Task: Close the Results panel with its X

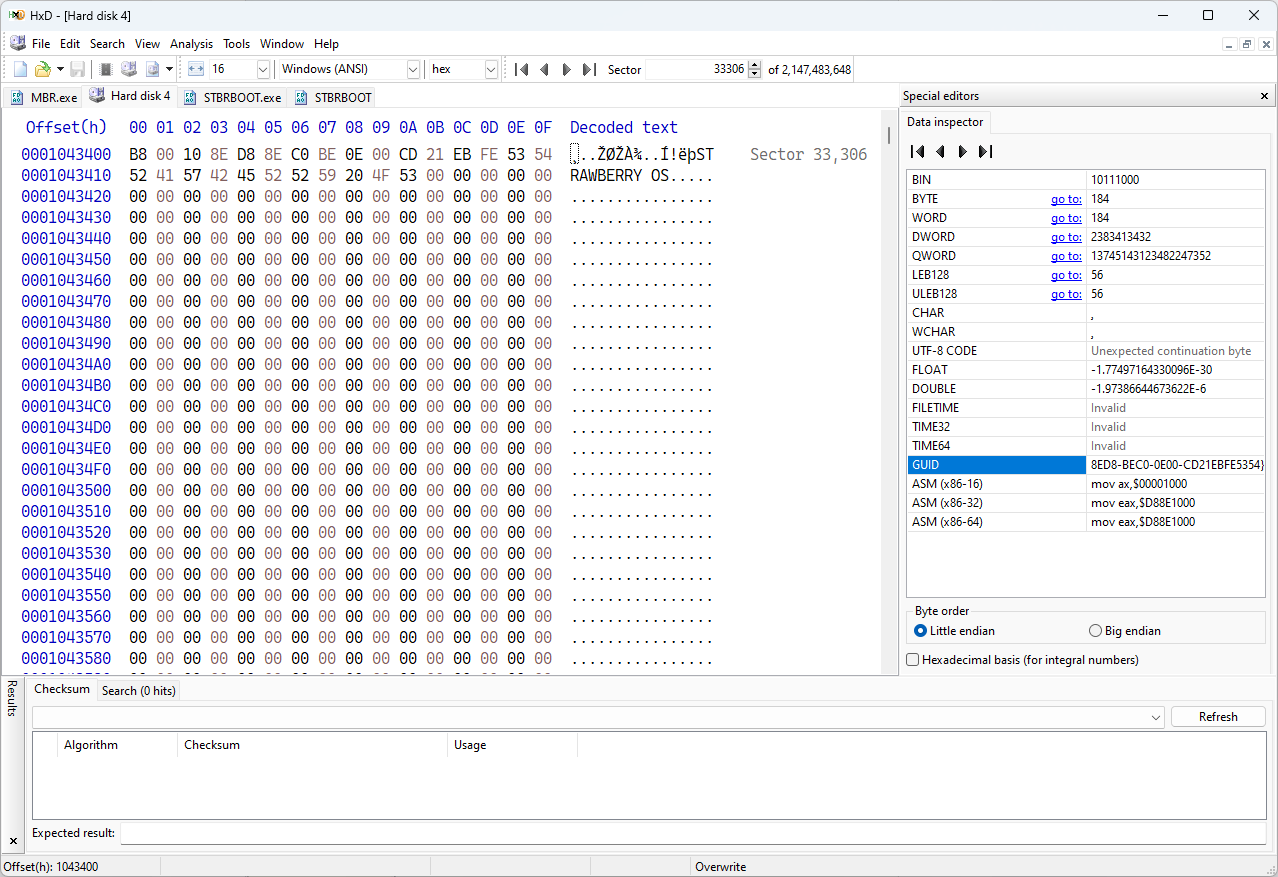Action: (13, 841)
